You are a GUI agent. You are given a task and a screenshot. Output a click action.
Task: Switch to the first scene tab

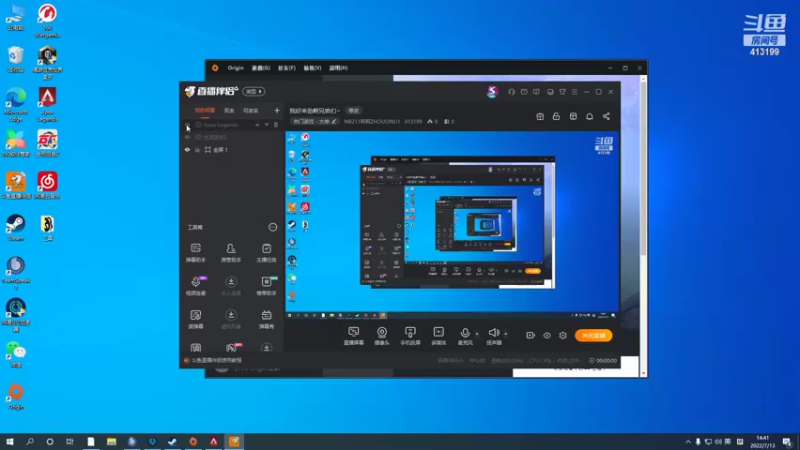coord(205,110)
